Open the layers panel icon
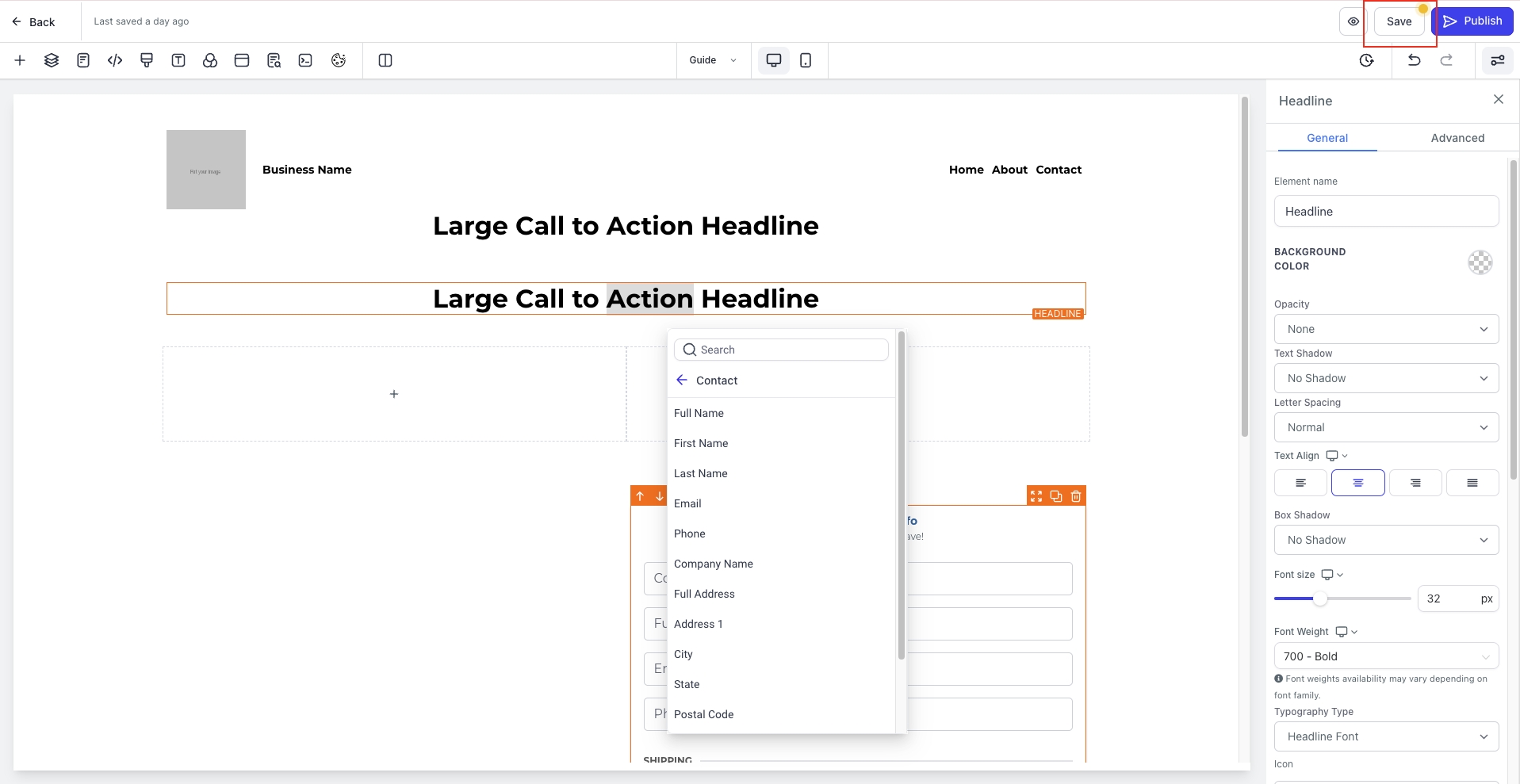The width and height of the screenshot is (1520, 784). pos(52,60)
